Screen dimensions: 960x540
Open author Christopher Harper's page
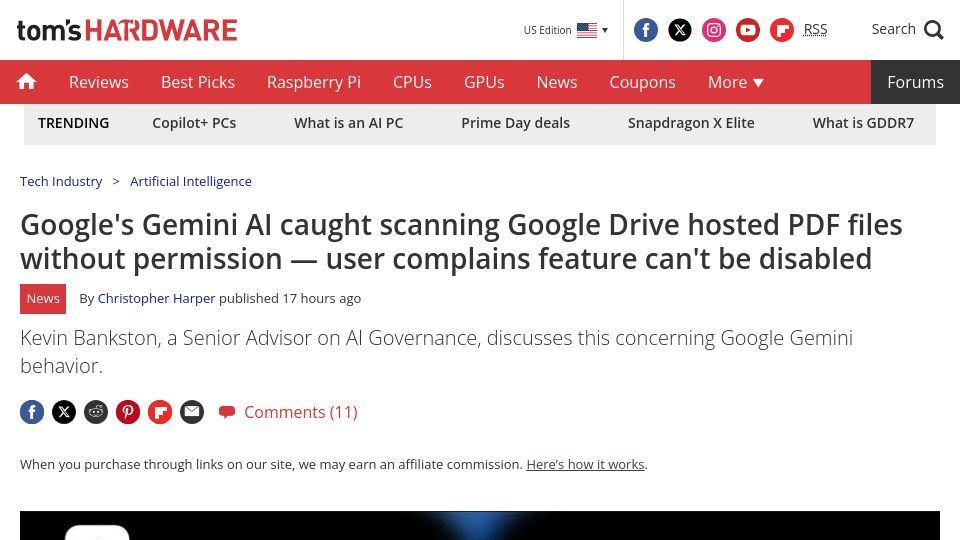(x=156, y=298)
